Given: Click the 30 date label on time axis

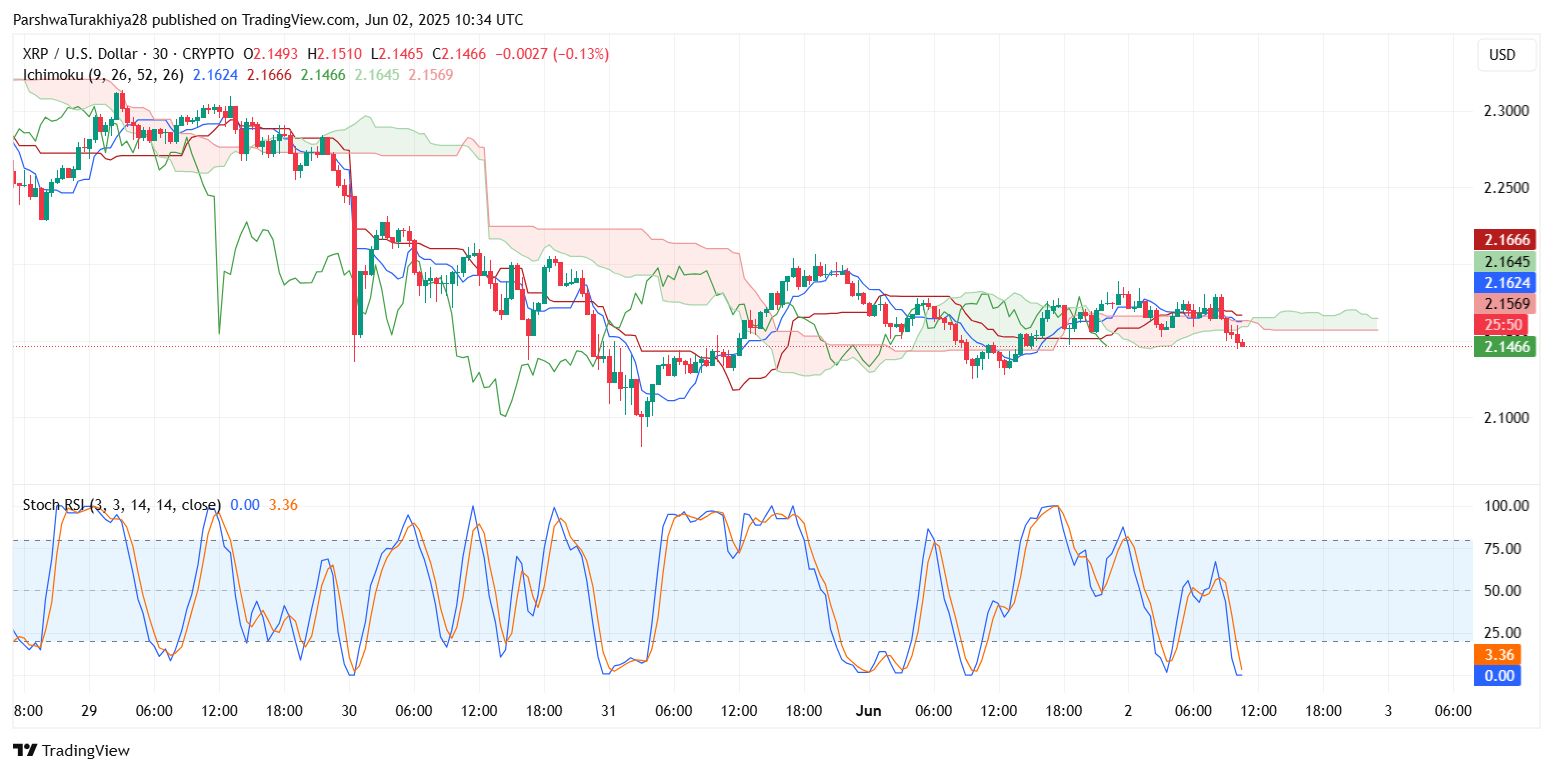Looking at the screenshot, I should click(x=349, y=710).
